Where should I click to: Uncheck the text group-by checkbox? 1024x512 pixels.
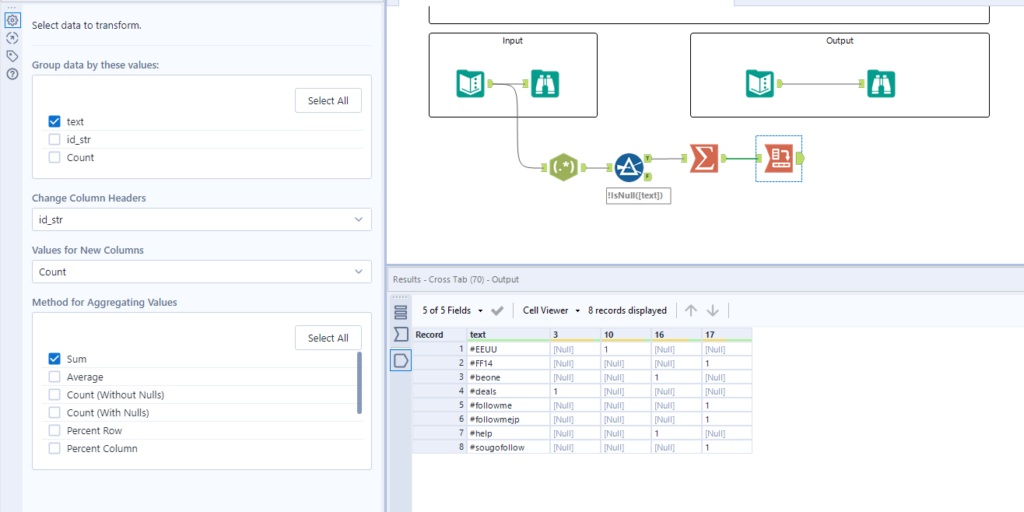[x=54, y=121]
